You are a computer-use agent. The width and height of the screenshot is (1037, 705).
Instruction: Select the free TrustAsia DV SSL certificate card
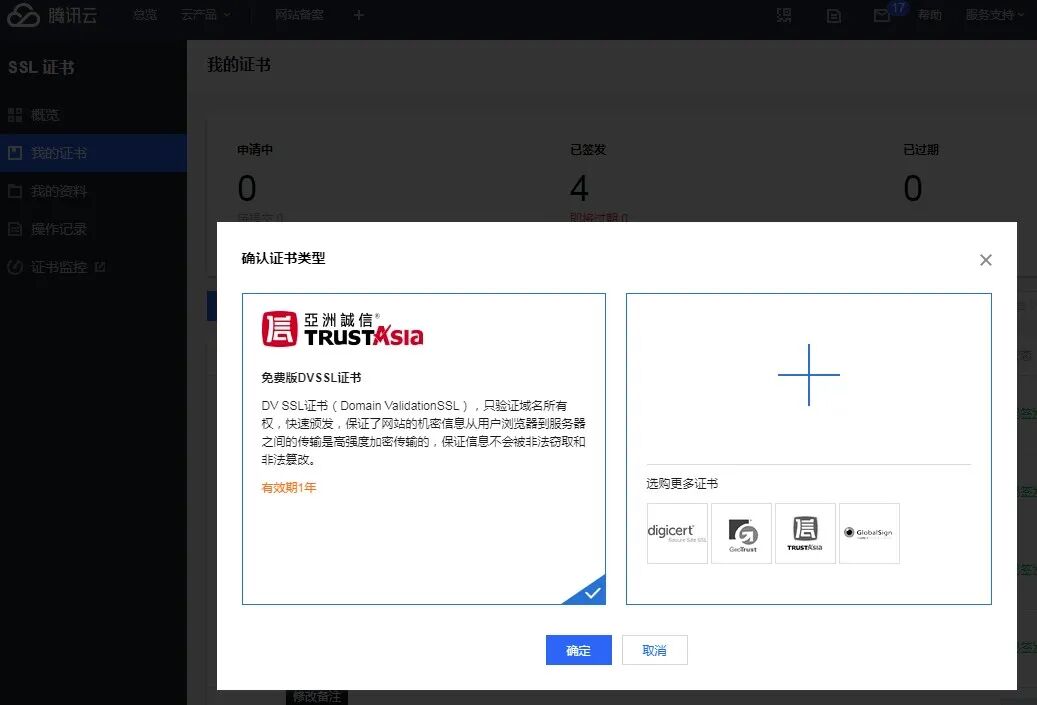(424, 447)
